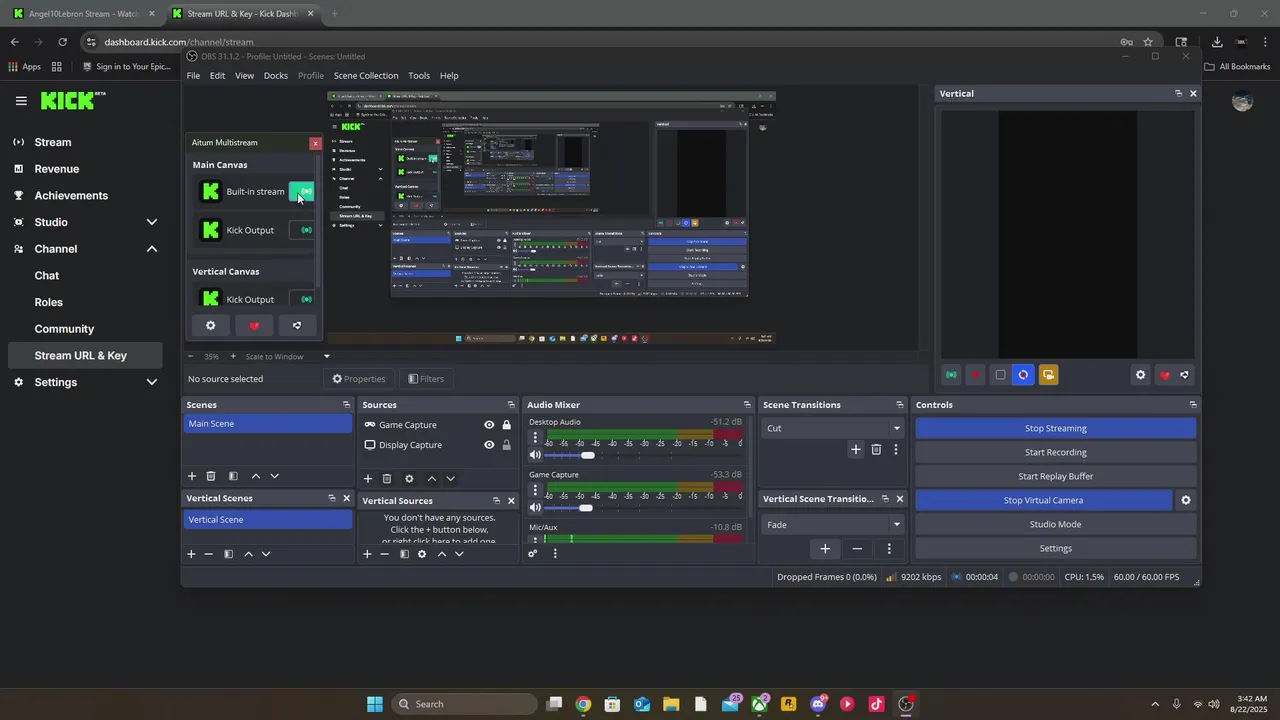Open the OBS Tools menu
The height and width of the screenshot is (720, 1280).
(419, 76)
